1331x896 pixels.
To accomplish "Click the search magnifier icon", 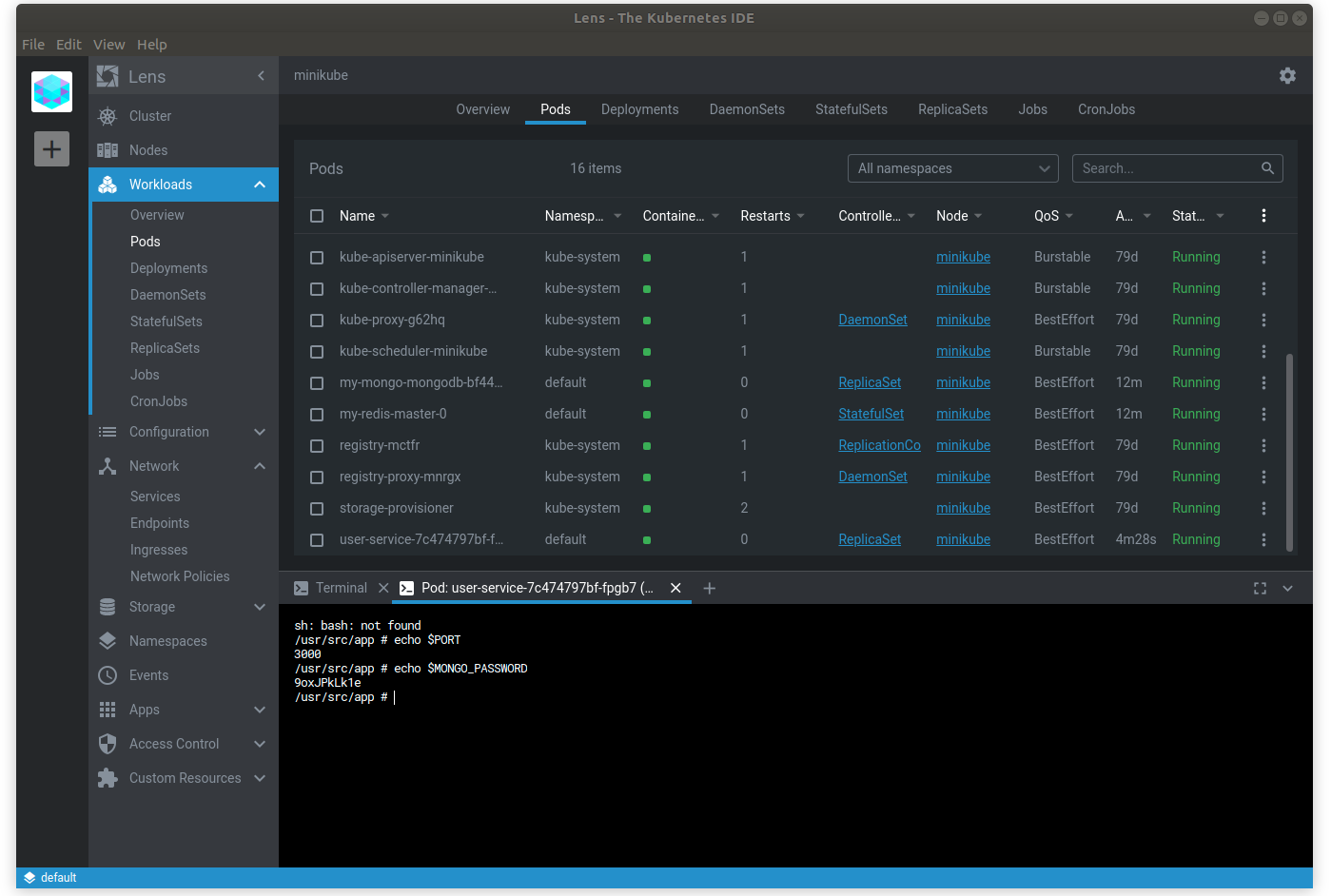I will (1267, 168).
